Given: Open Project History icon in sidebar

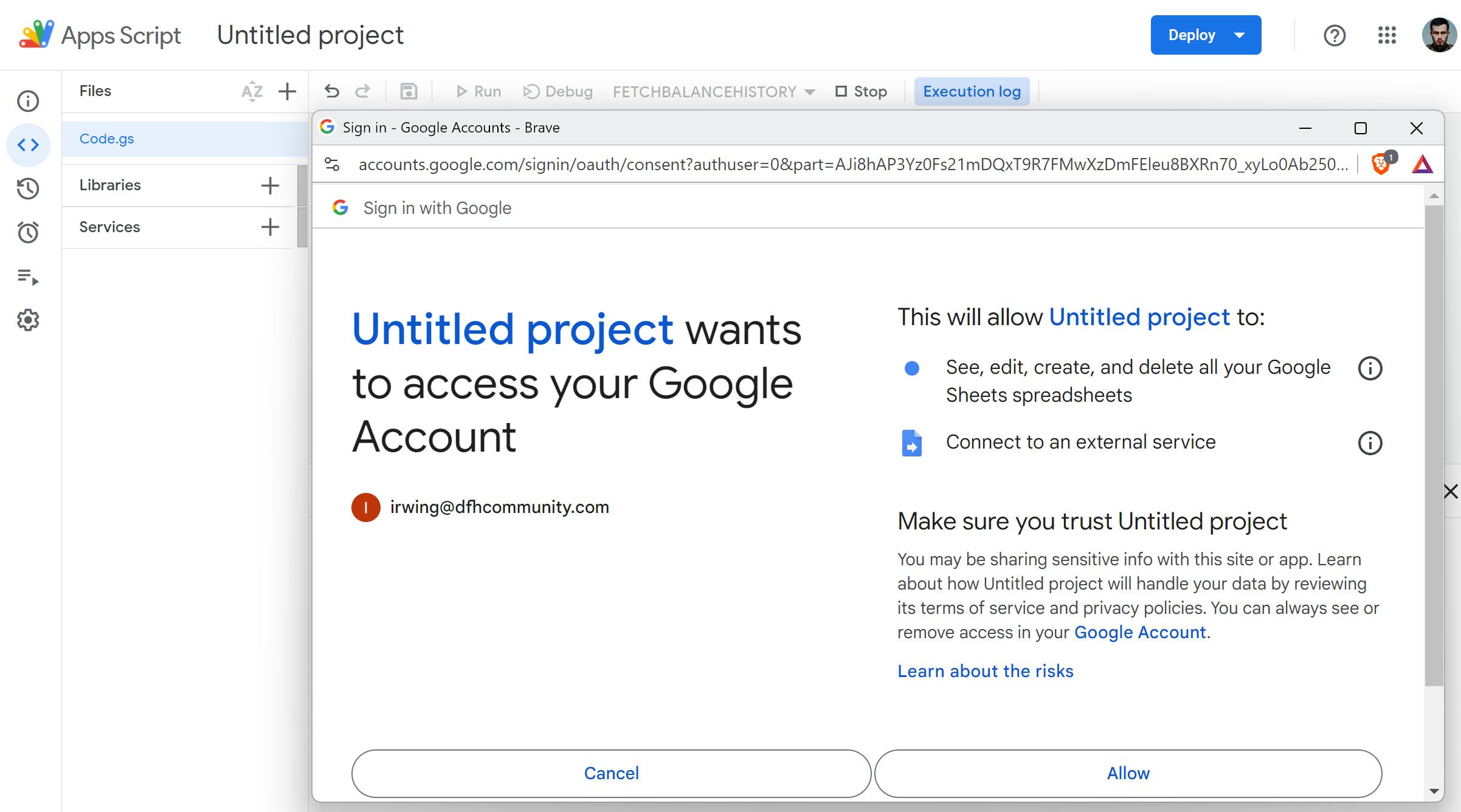Looking at the screenshot, I should click(x=28, y=188).
